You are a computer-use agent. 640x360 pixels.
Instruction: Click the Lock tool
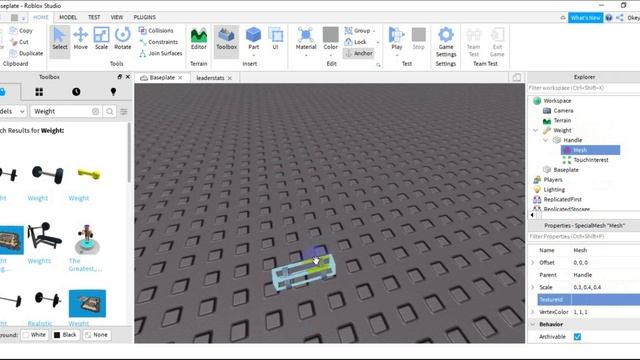pyautogui.click(x=355, y=42)
